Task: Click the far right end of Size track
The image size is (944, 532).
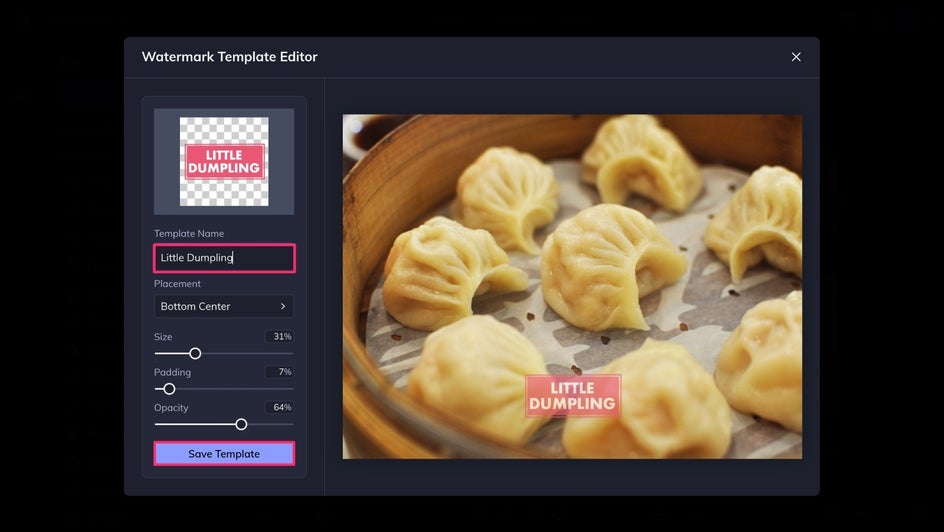Action: point(291,353)
